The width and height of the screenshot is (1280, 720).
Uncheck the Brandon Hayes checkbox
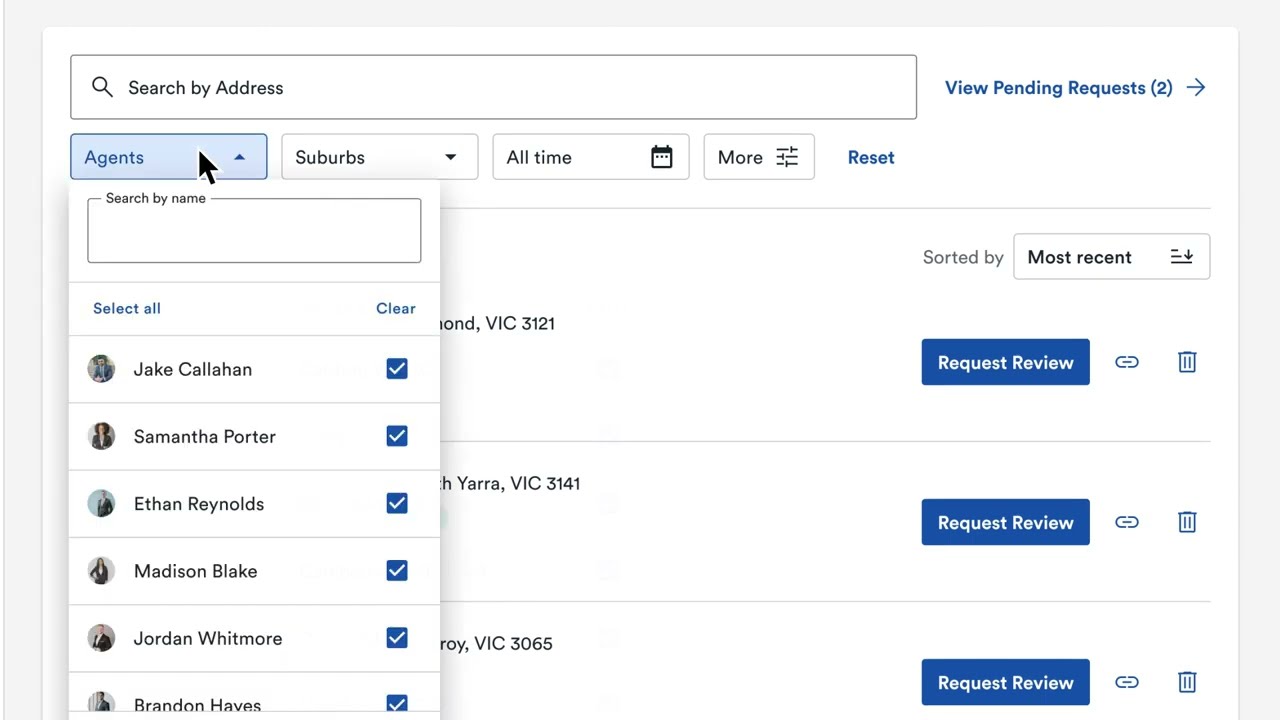tap(397, 704)
